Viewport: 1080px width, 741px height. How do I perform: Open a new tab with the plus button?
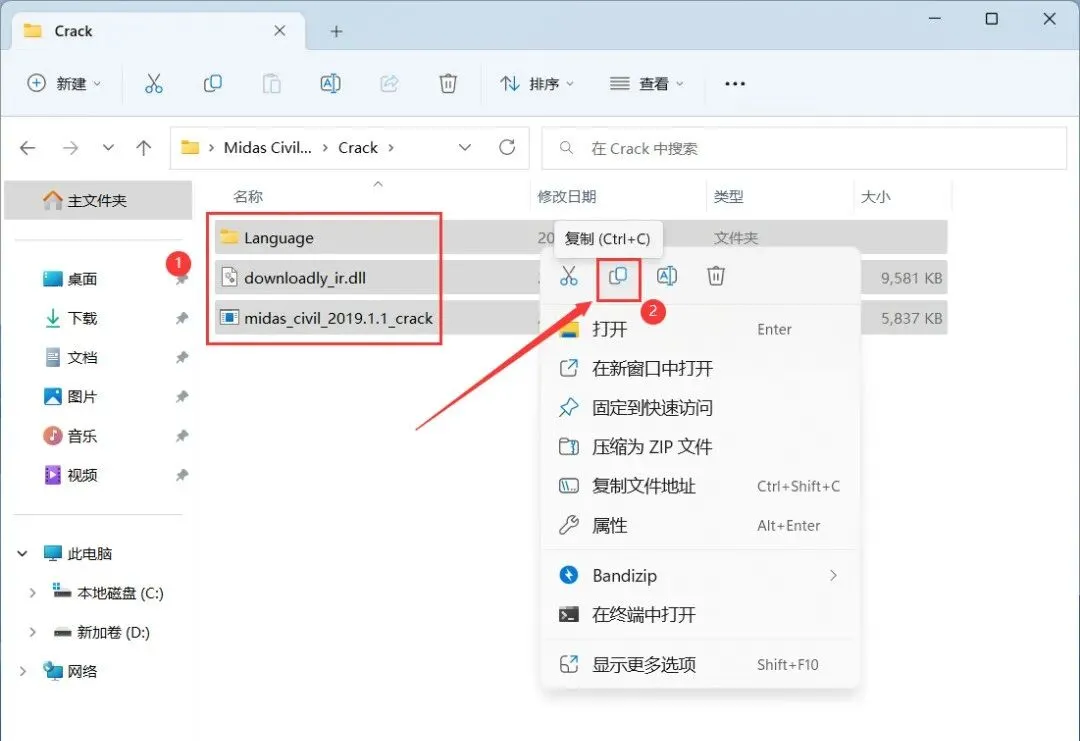point(336,31)
